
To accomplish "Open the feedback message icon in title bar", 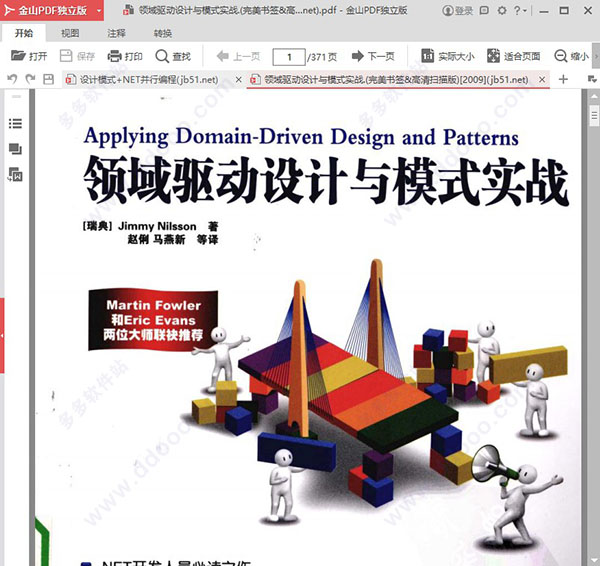I will point(484,10).
